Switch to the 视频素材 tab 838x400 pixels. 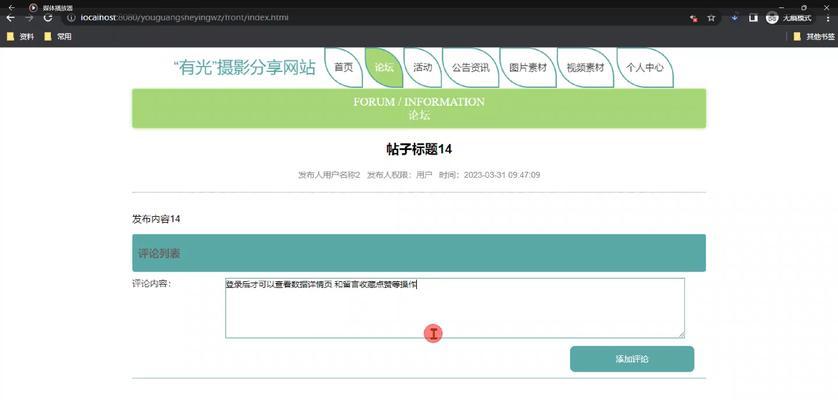click(585, 68)
